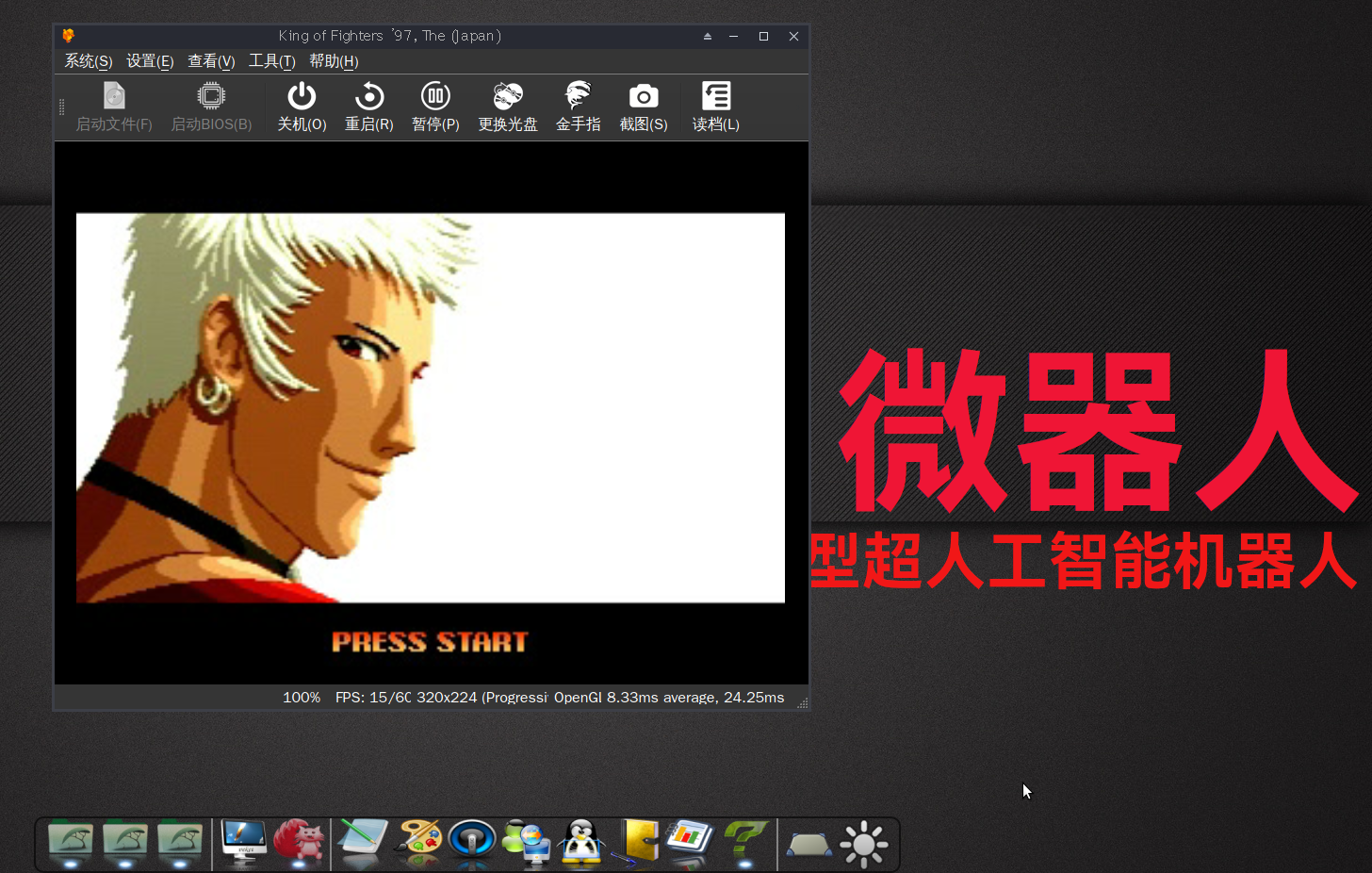Click the sun brightness icon in dock
1372x873 pixels.
coord(864,844)
